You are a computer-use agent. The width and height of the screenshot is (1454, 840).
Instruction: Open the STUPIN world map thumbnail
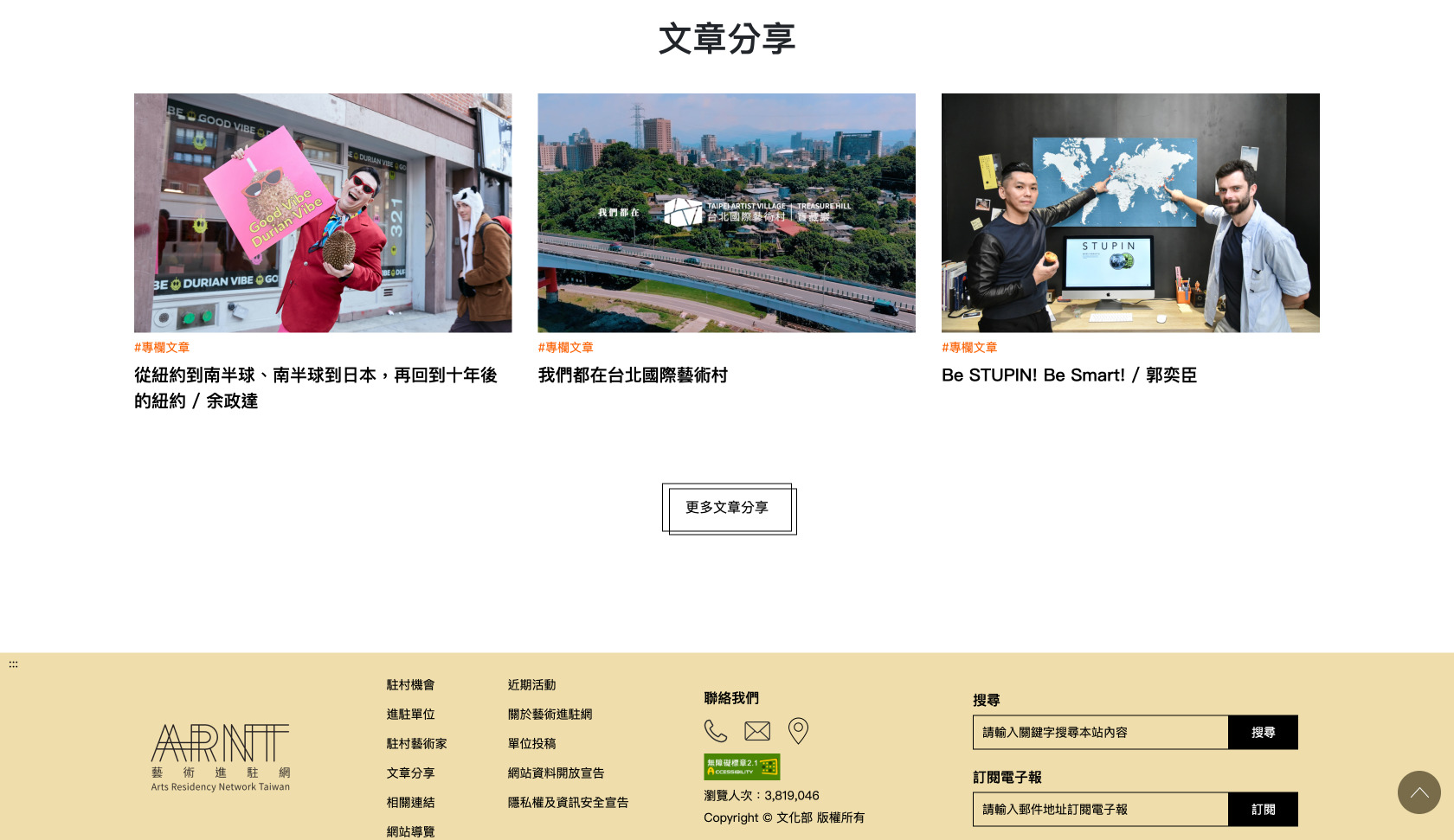tap(1130, 213)
